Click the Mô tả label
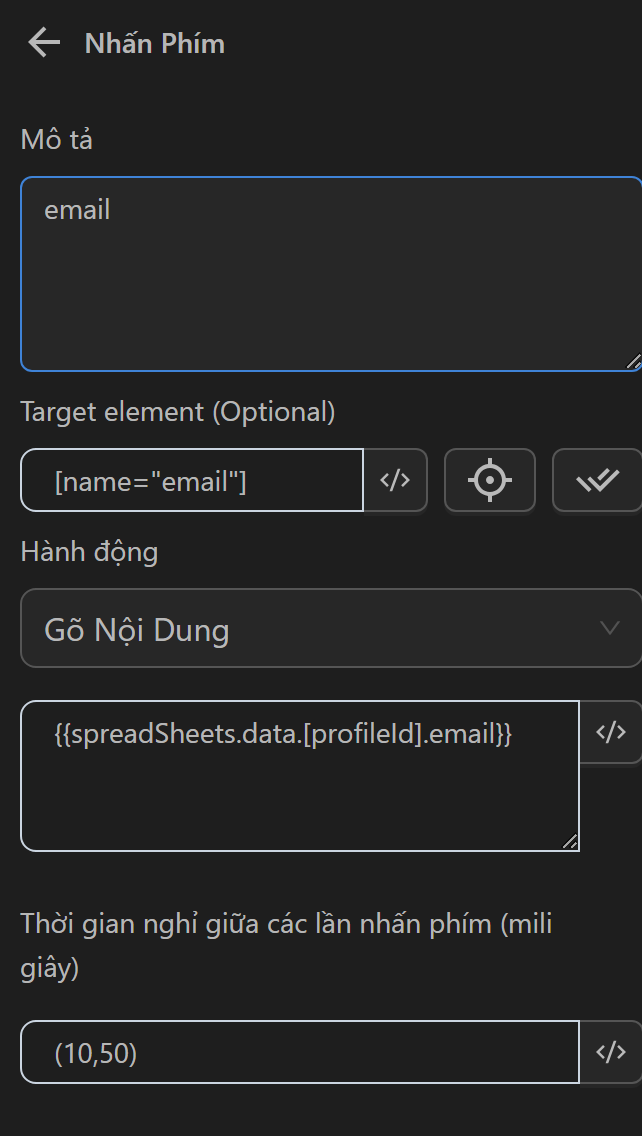 pyautogui.click(x=56, y=140)
